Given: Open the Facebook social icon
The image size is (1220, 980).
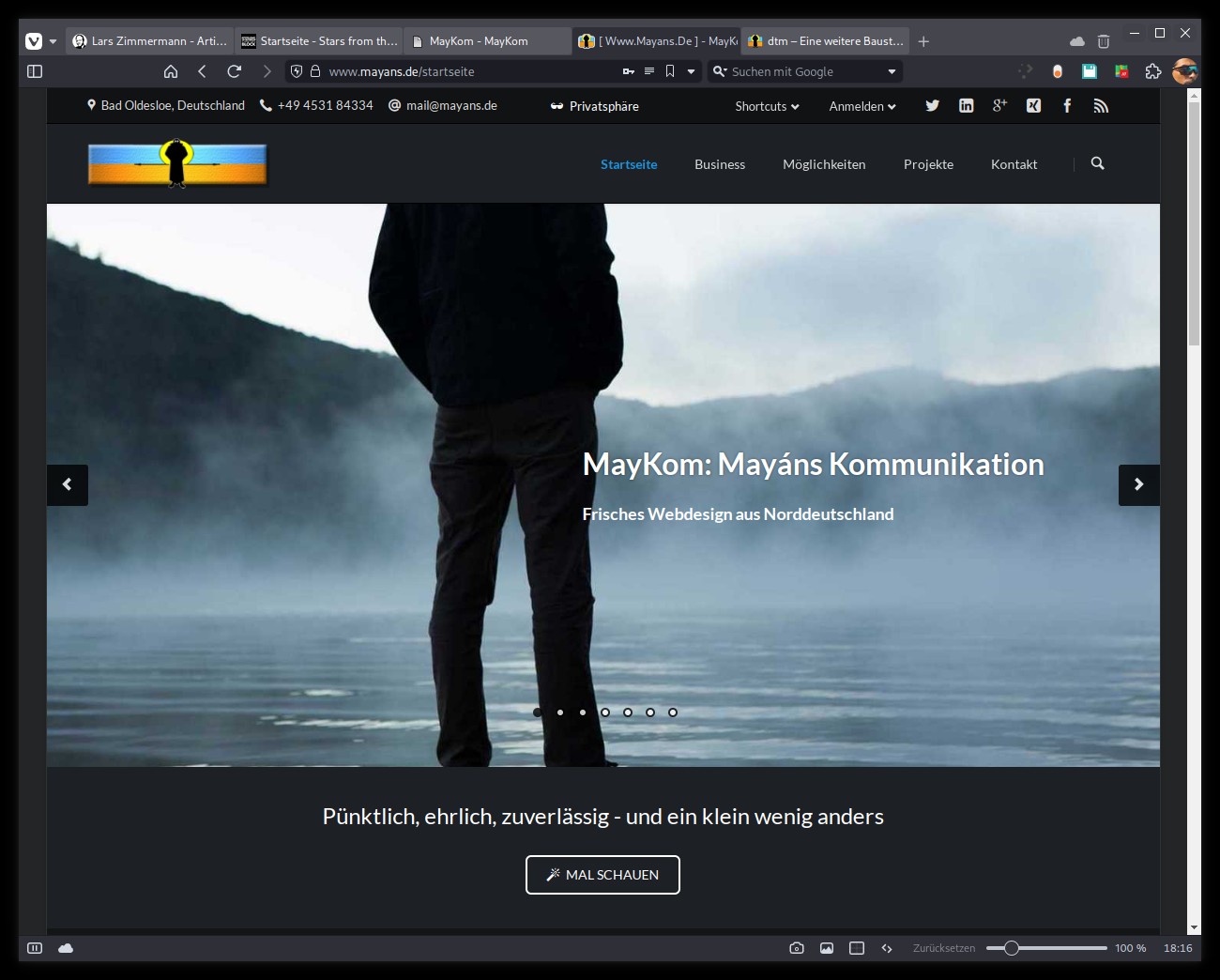Looking at the screenshot, I should tap(1067, 106).
